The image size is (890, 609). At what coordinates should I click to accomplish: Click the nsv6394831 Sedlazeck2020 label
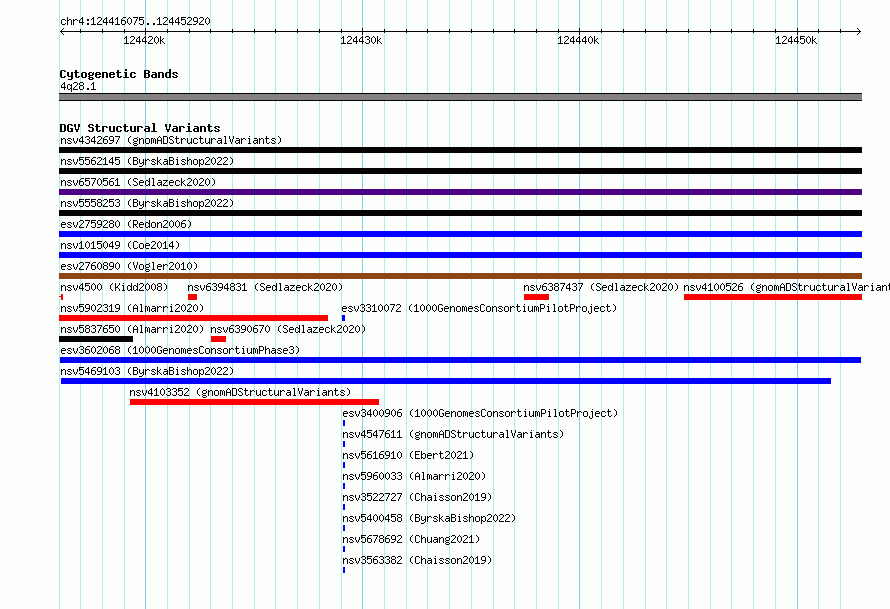(x=265, y=287)
